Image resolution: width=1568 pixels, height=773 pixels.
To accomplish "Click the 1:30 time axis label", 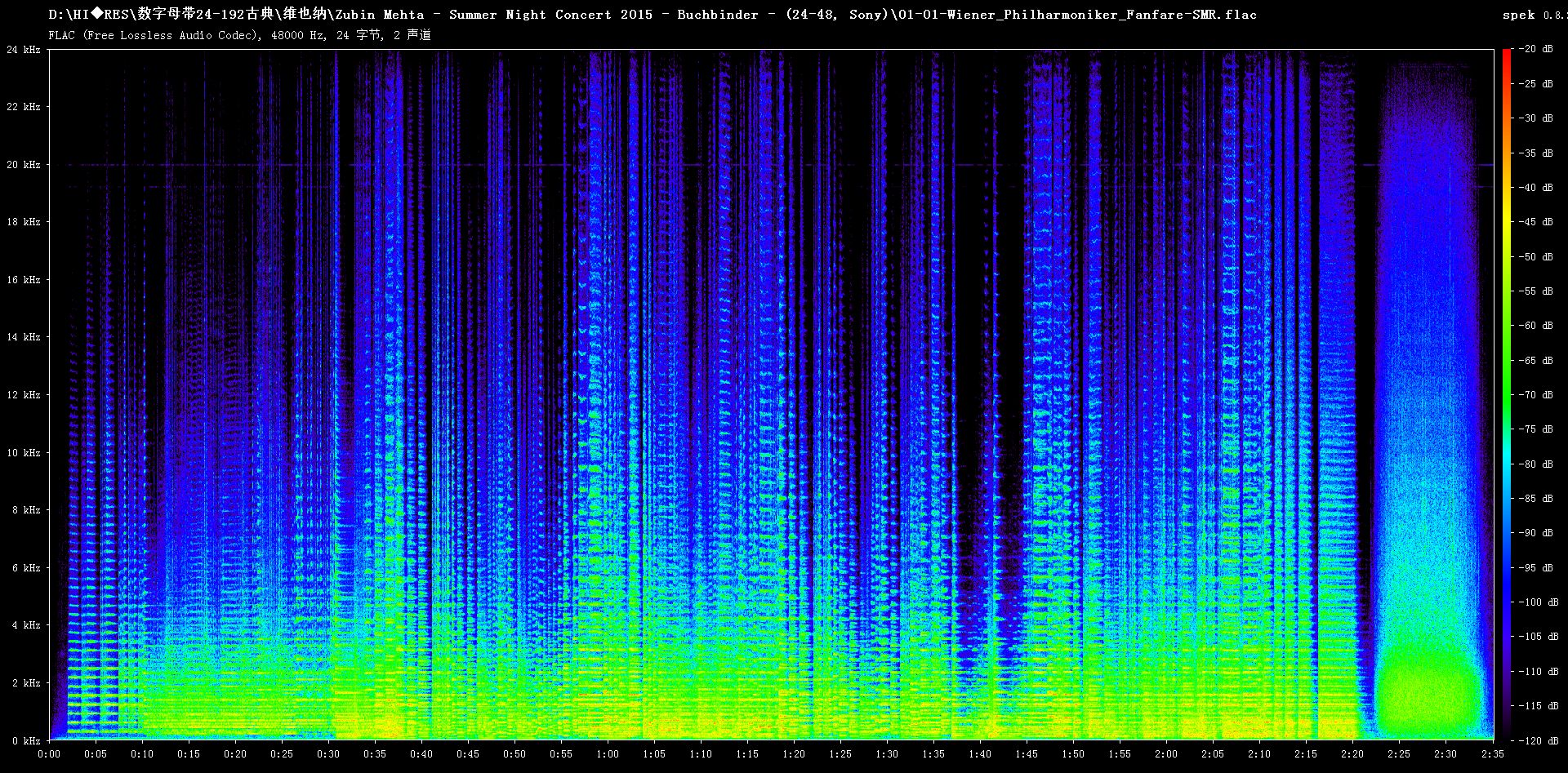I will click(x=887, y=754).
